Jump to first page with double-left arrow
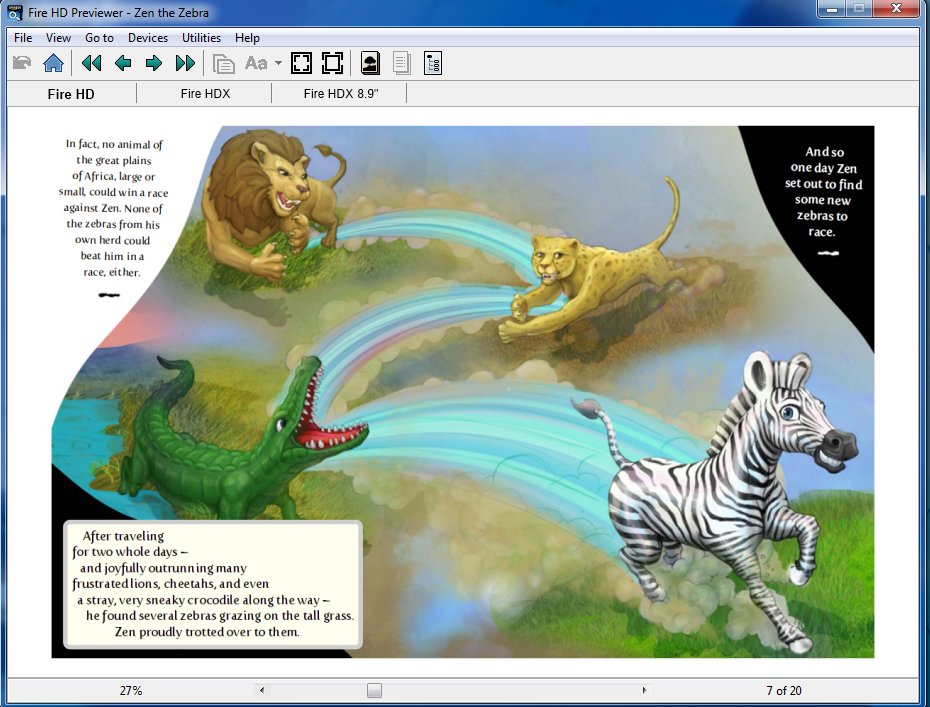The image size is (930, 707). coord(91,64)
